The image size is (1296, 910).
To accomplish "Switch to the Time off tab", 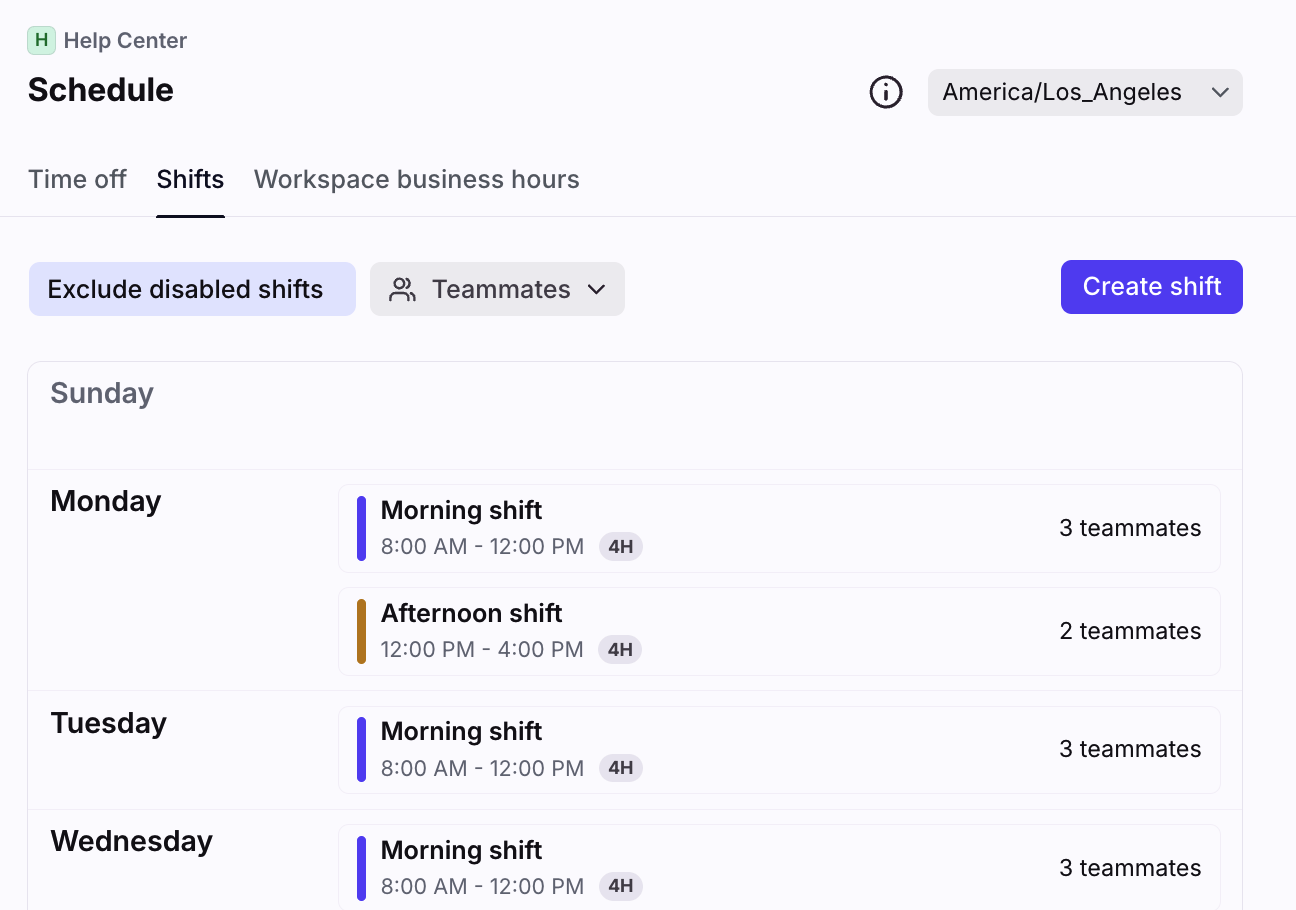I will pyautogui.click(x=77, y=180).
